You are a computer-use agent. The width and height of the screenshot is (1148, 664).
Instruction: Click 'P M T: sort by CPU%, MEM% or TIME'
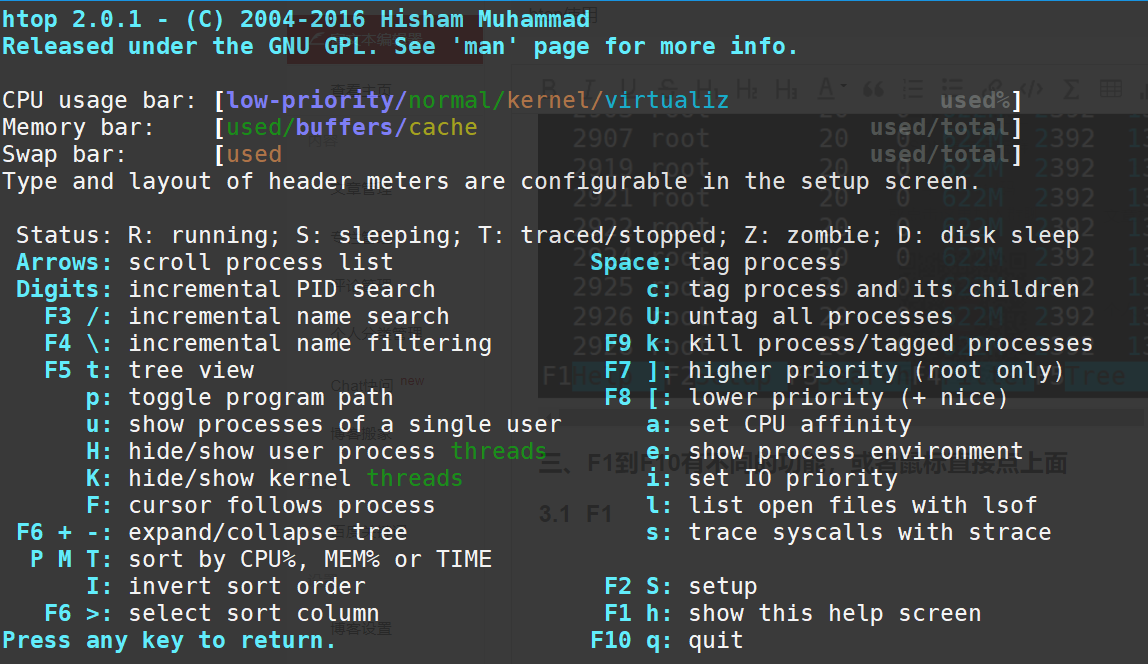coord(261,561)
